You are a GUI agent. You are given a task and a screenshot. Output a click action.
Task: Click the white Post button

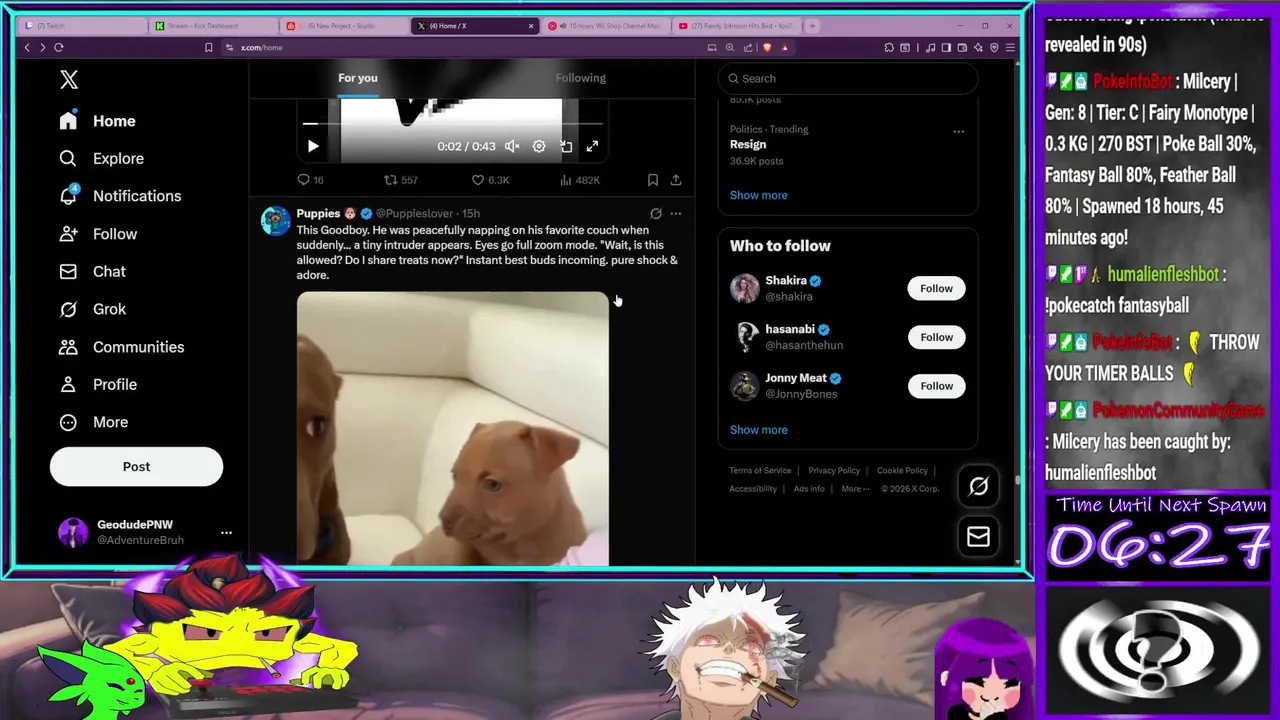click(136, 466)
